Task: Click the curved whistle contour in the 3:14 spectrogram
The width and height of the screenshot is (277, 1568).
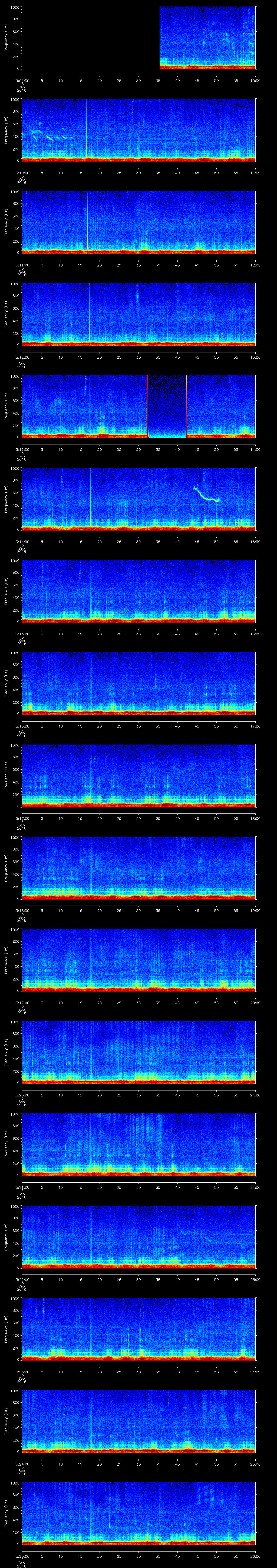Action: click(206, 497)
